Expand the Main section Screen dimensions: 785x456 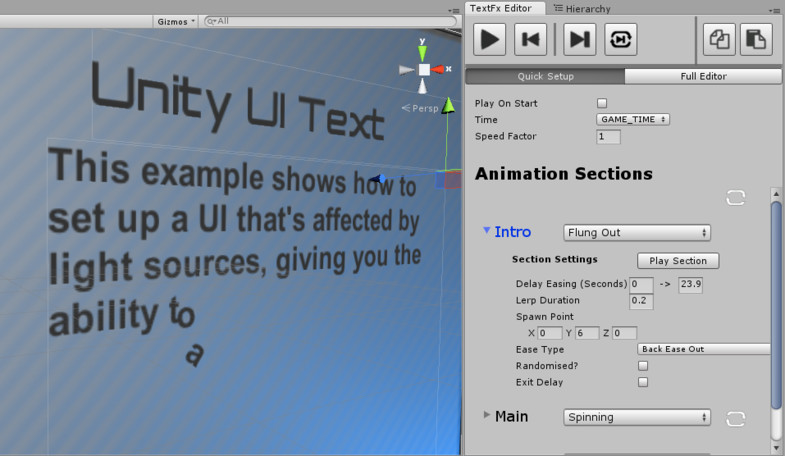486,415
